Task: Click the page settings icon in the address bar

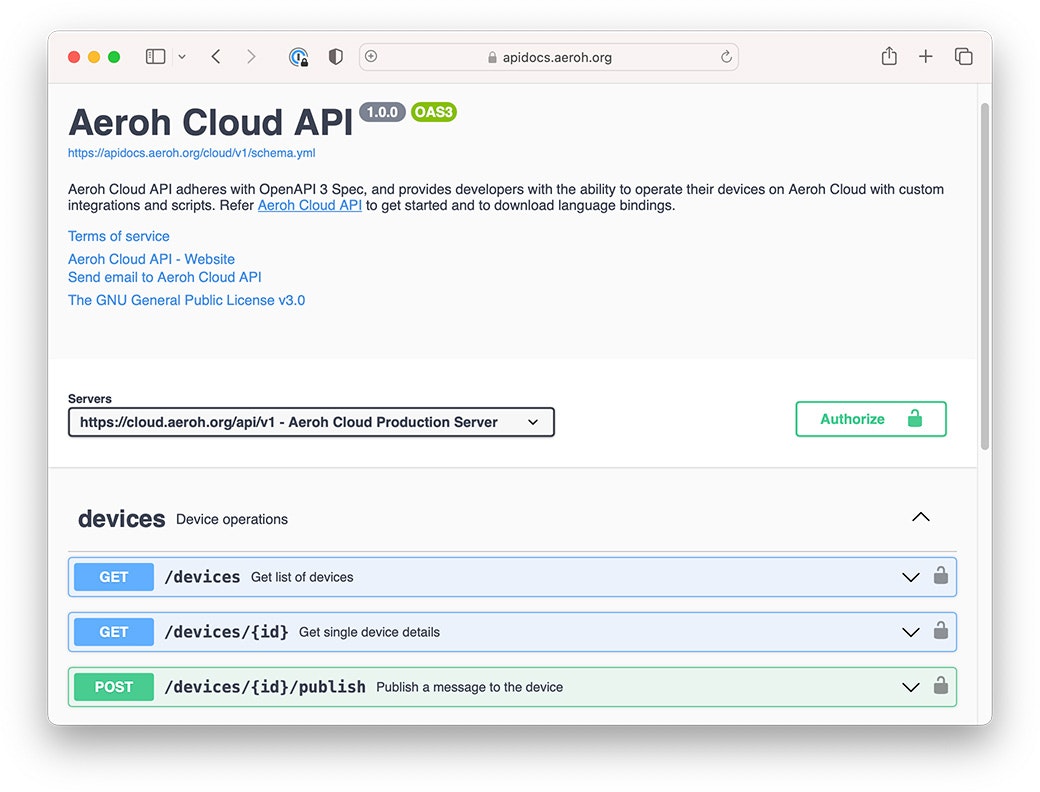Action: point(371,56)
